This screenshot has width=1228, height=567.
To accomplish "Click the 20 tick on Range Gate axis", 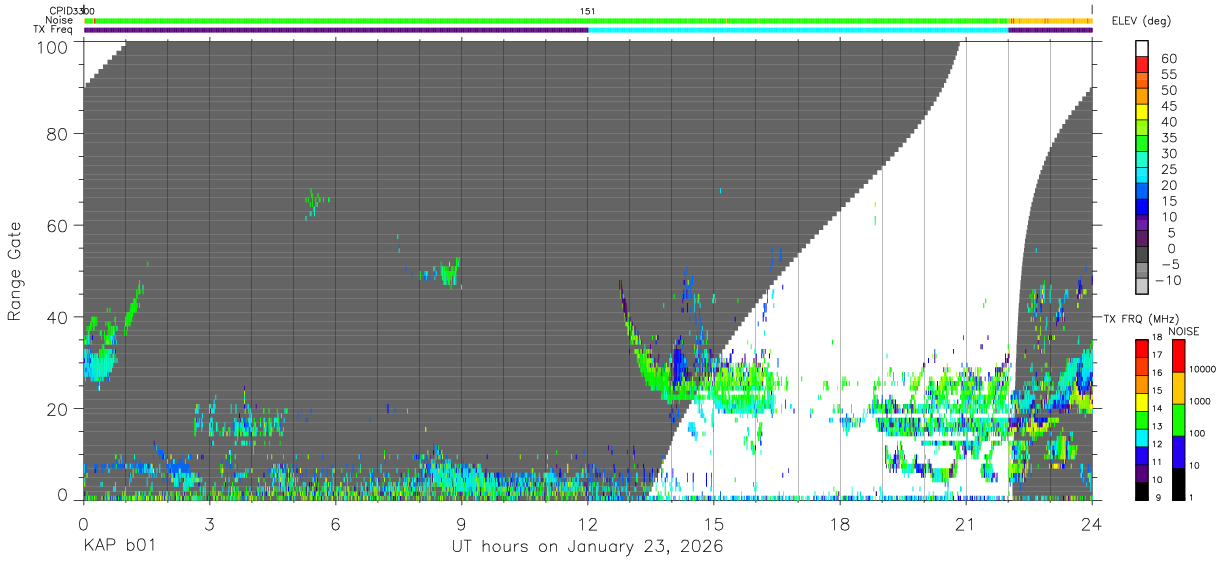I will pyautogui.click(x=59, y=409).
